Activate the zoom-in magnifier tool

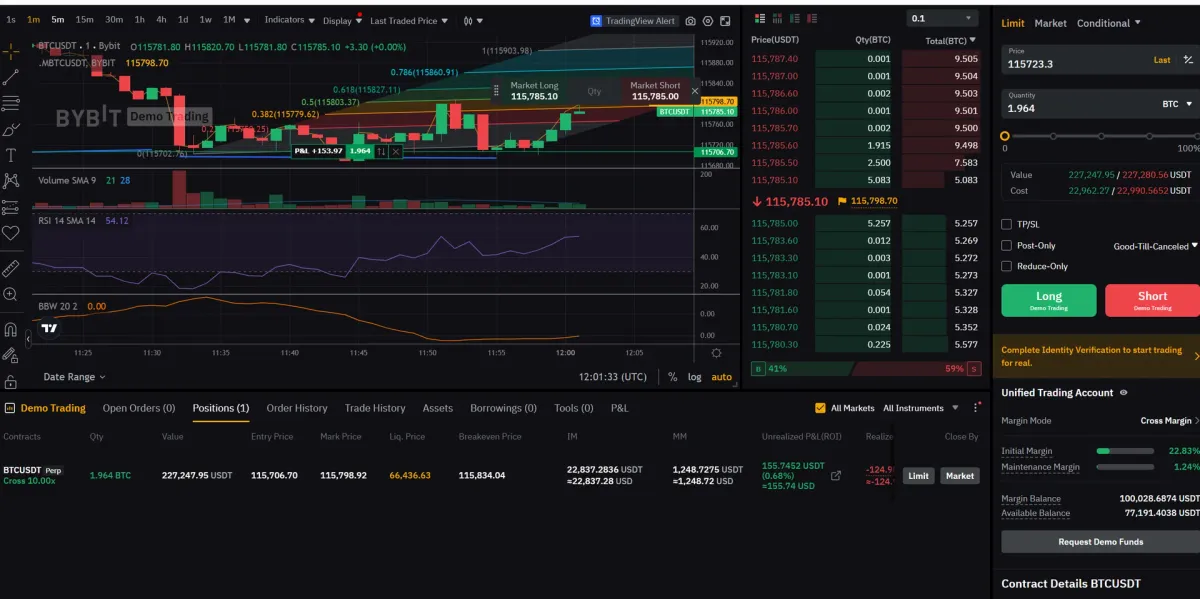(11, 294)
